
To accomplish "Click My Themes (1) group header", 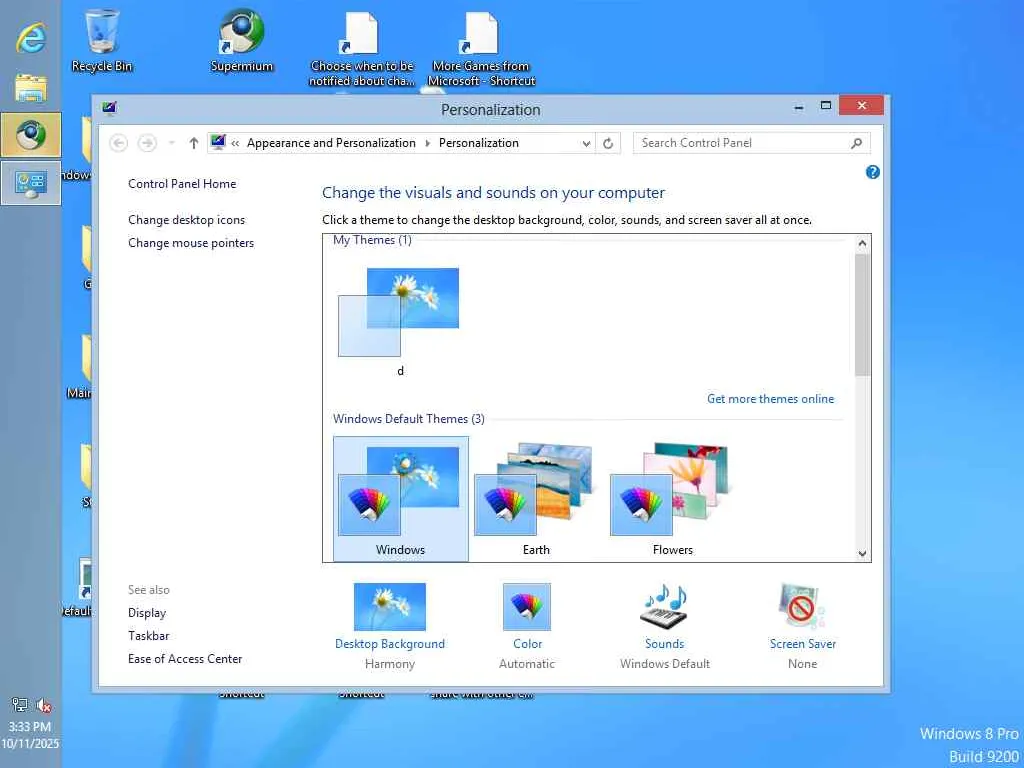I will point(372,240).
